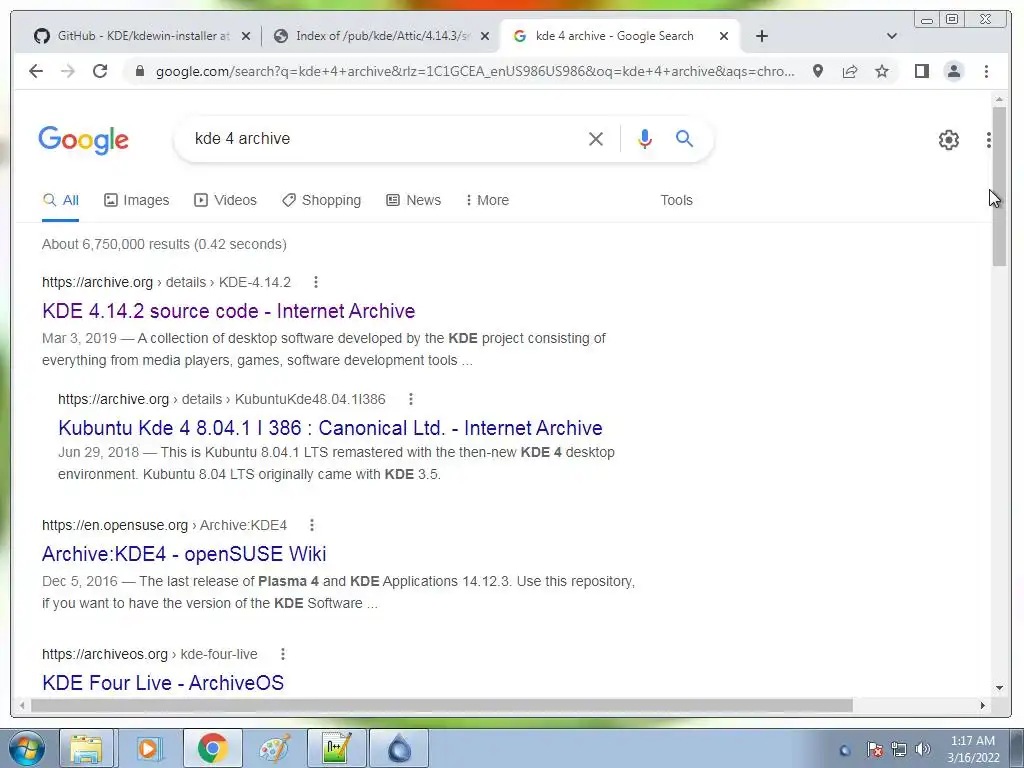Screen dimensions: 1024x768
Task: Share this page using the share icon
Action: click(850, 71)
